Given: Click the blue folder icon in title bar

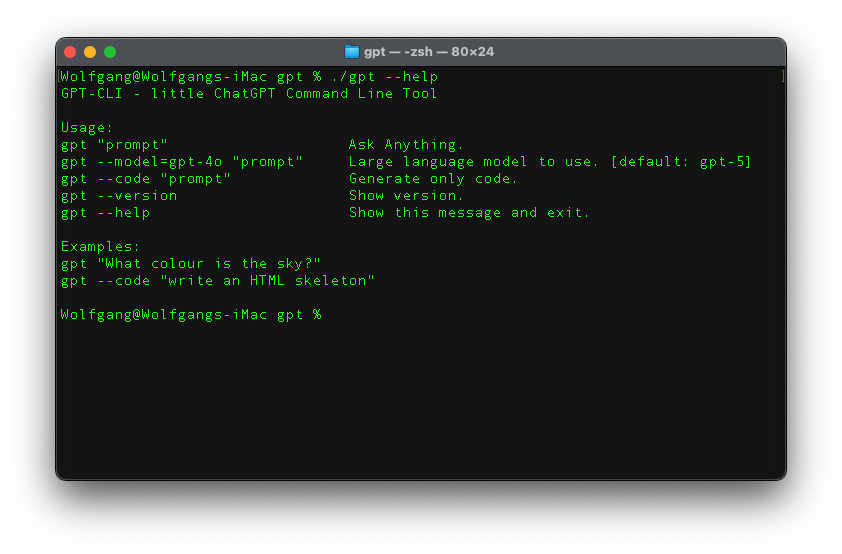Looking at the screenshot, I should point(352,52).
